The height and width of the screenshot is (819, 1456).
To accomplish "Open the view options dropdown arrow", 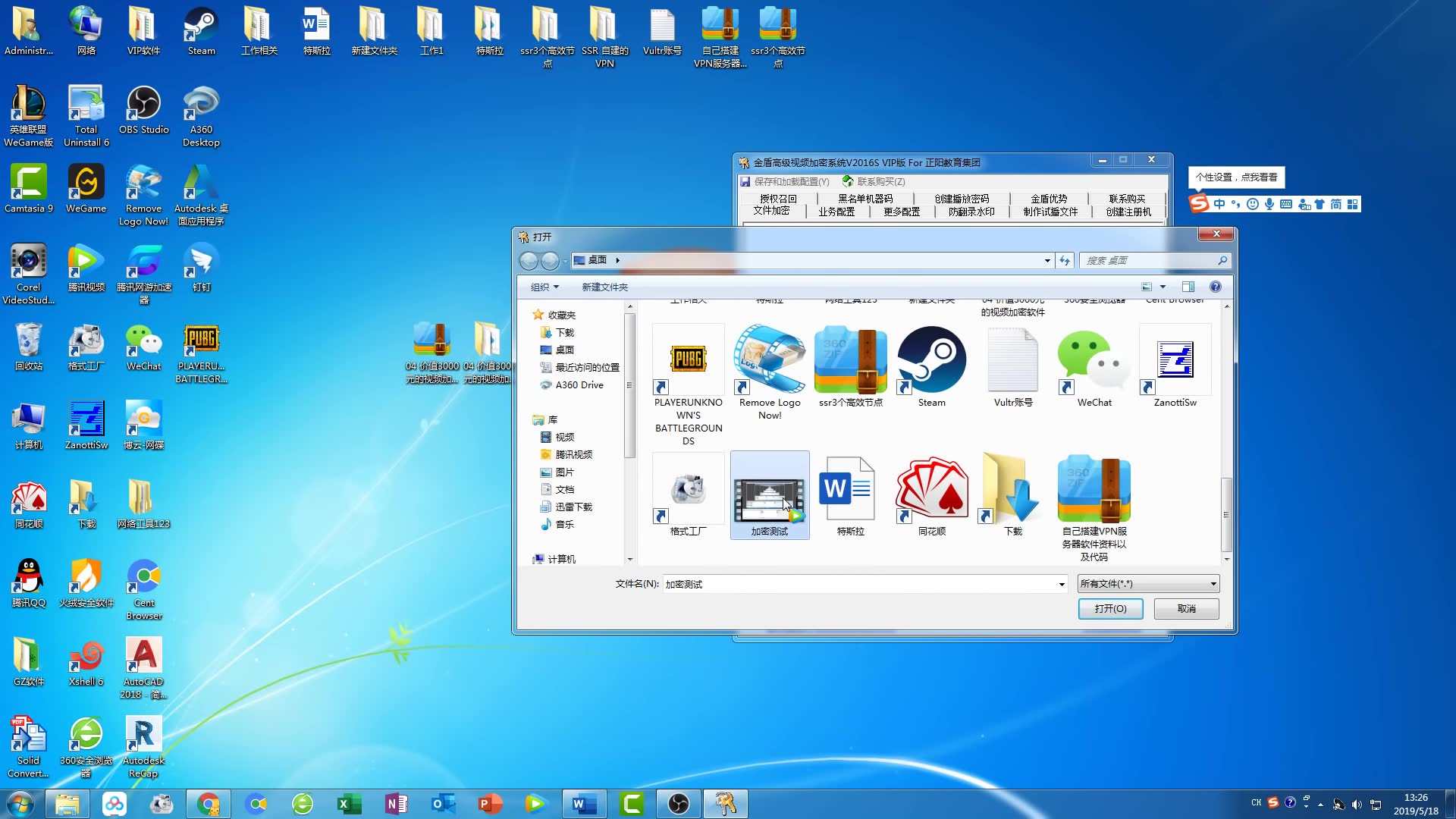I will click(1163, 287).
